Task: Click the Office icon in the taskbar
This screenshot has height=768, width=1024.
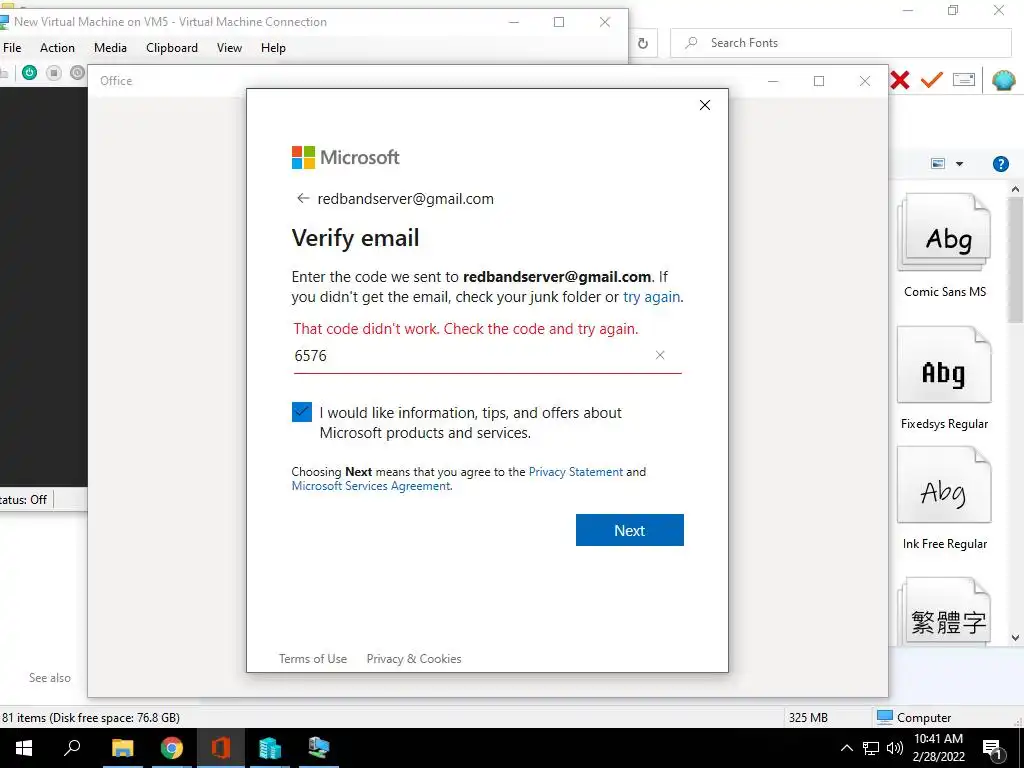Action: (221, 748)
